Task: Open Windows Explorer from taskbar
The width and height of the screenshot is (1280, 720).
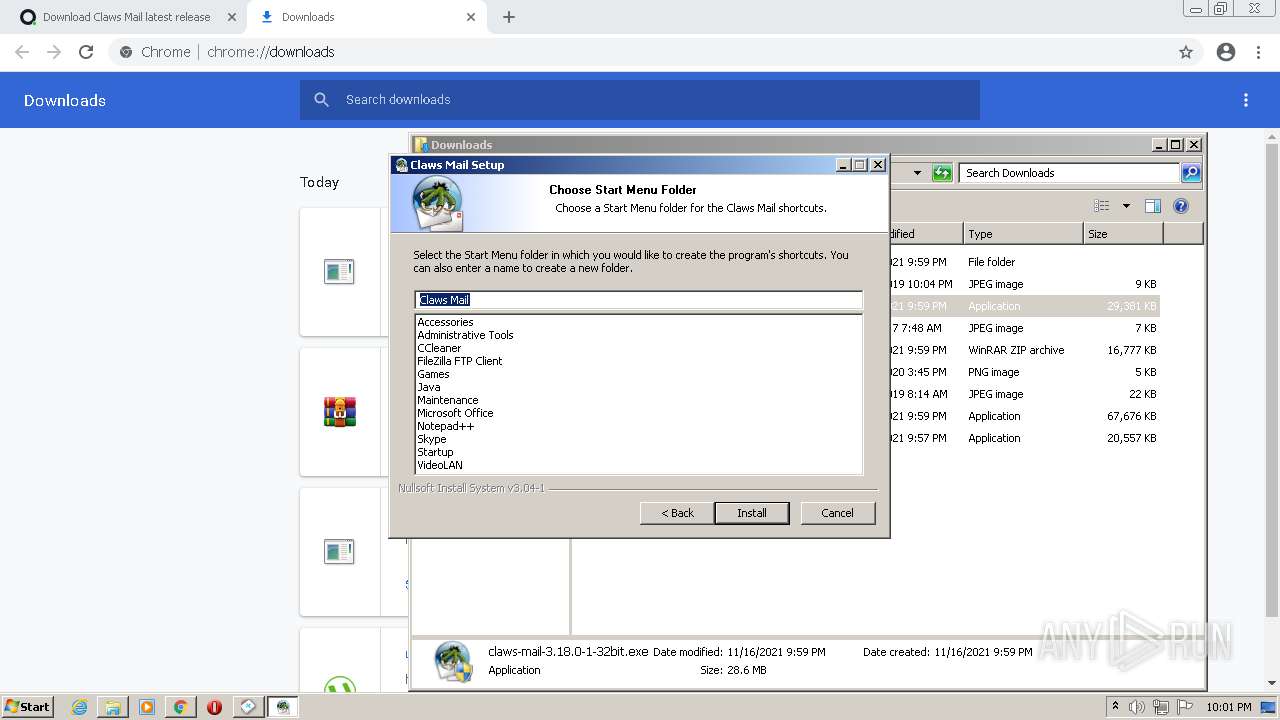Action: point(113,707)
